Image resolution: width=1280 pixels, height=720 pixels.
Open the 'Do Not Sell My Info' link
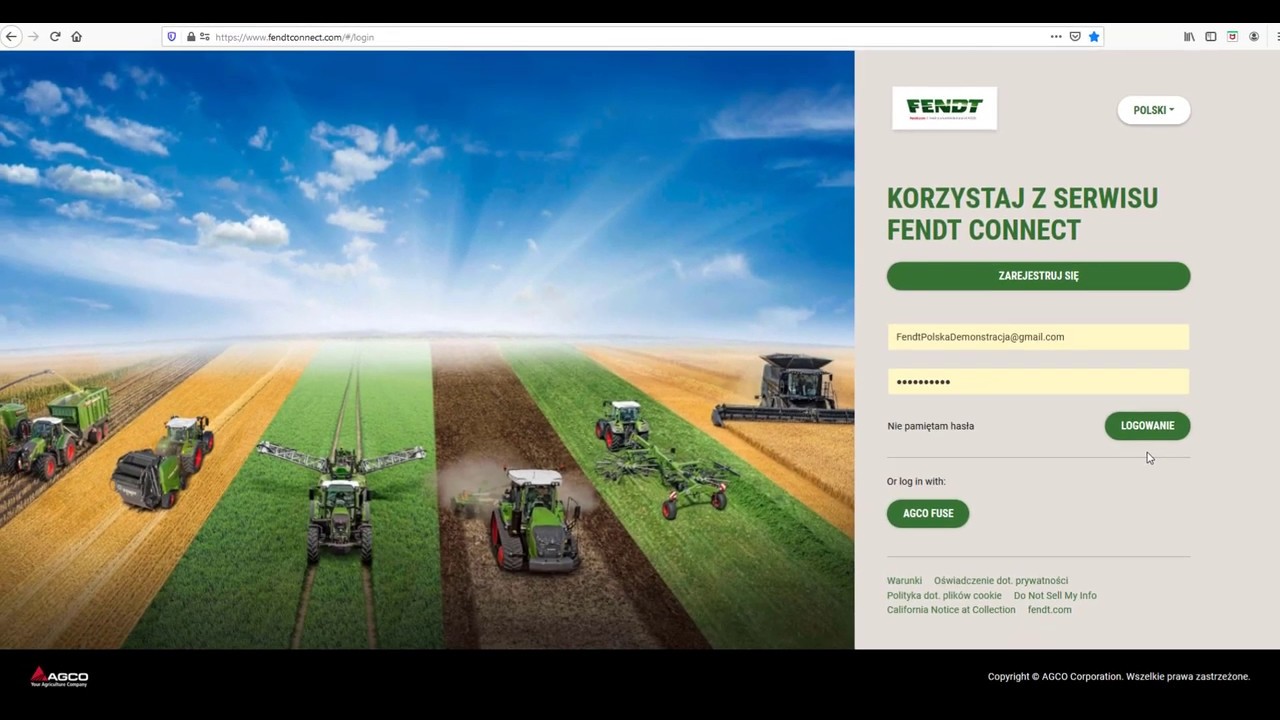coord(1055,596)
